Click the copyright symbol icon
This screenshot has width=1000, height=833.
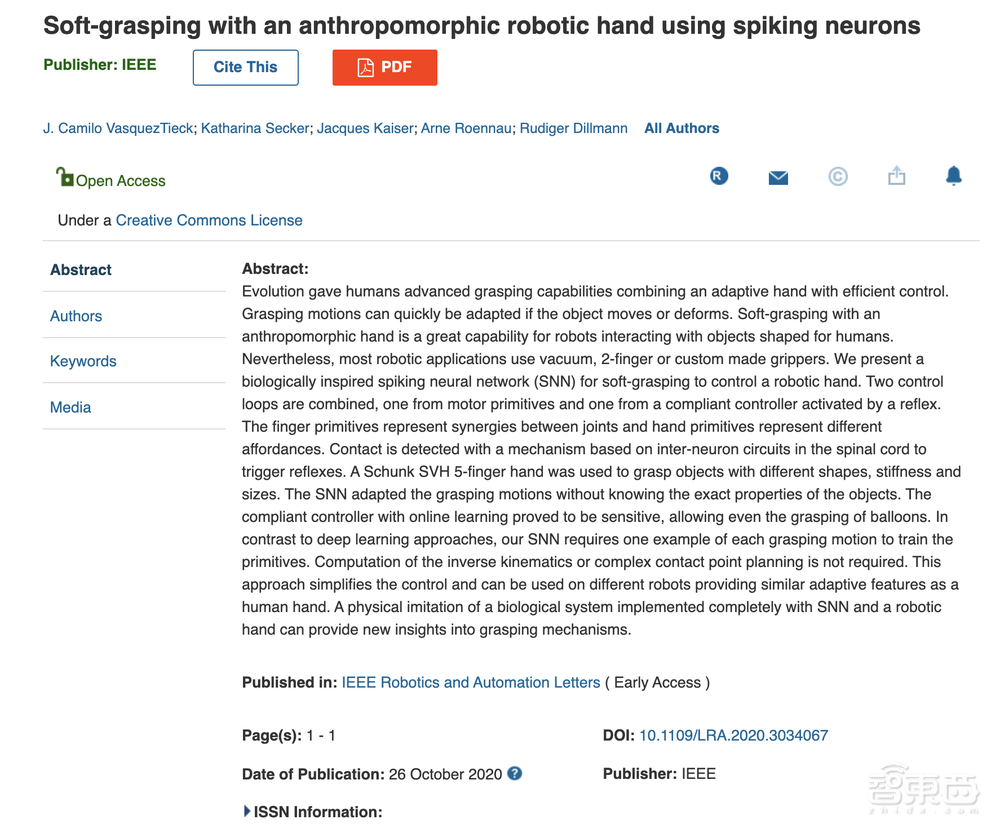click(838, 177)
